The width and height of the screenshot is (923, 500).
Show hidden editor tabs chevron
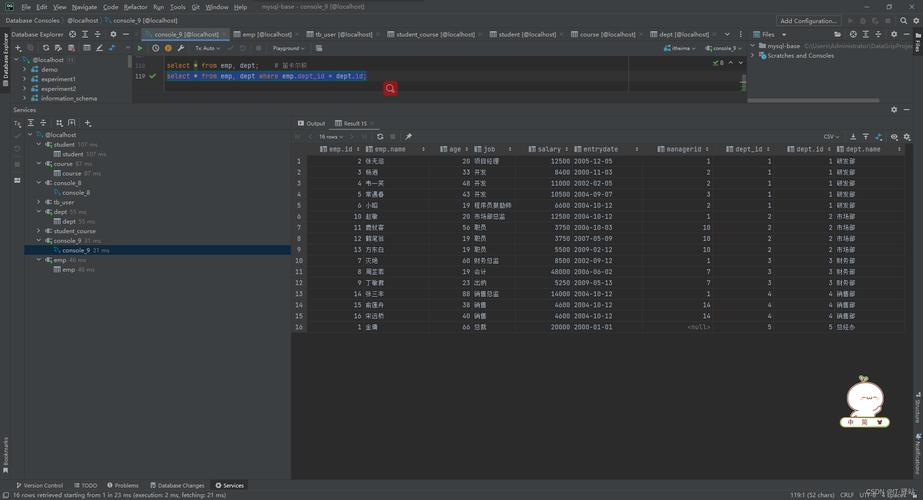727,34
